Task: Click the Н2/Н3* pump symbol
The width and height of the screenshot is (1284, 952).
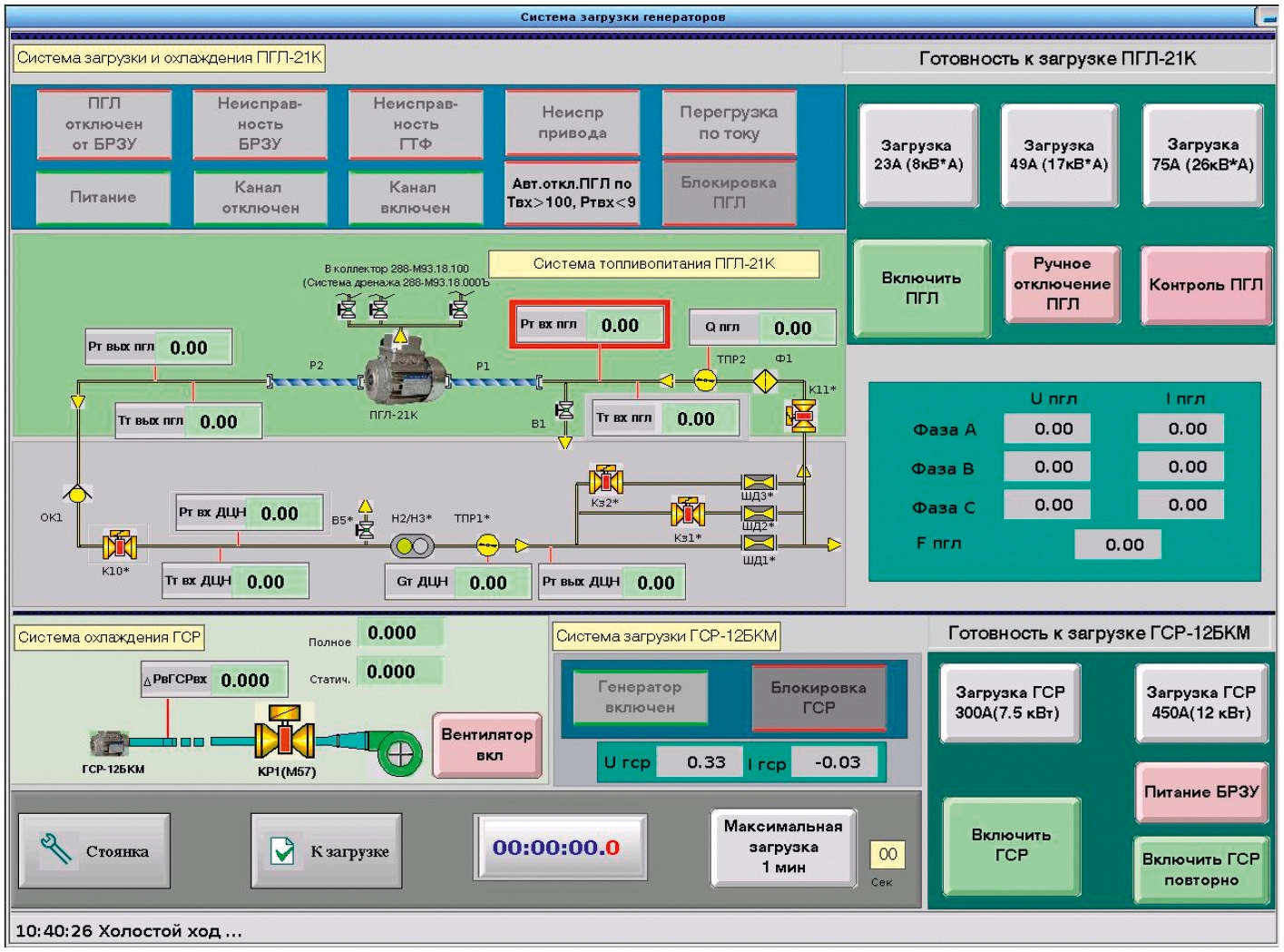Action: 412,546
